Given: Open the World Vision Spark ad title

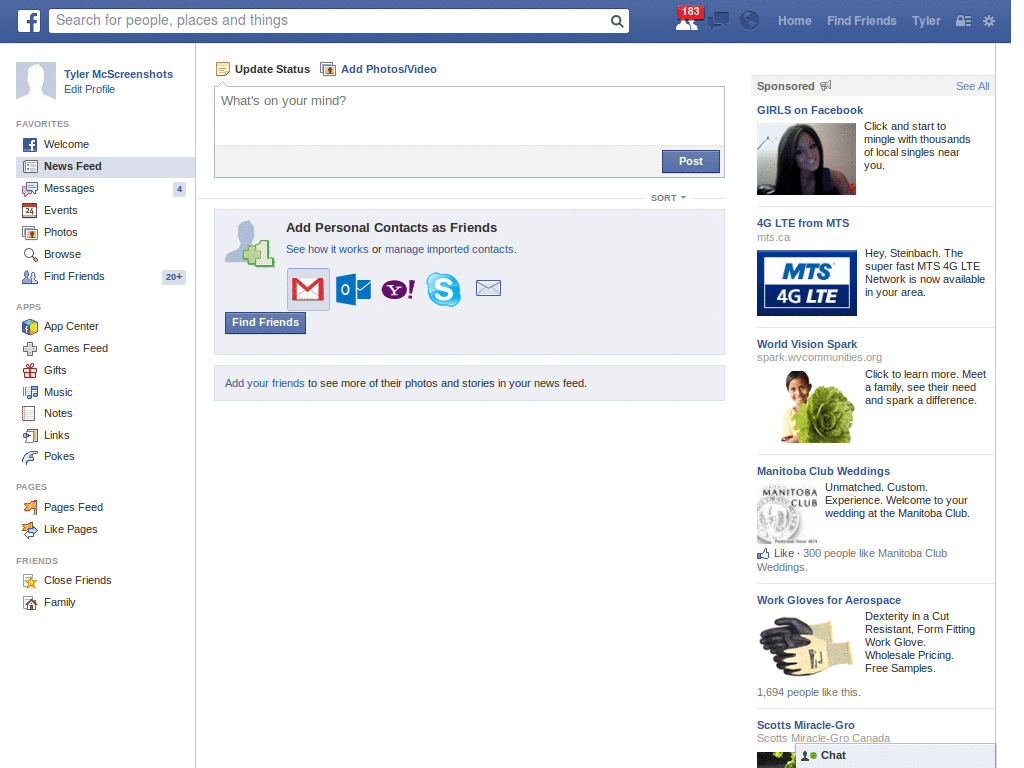Looking at the screenshot, I should click(x=807, y=344).
